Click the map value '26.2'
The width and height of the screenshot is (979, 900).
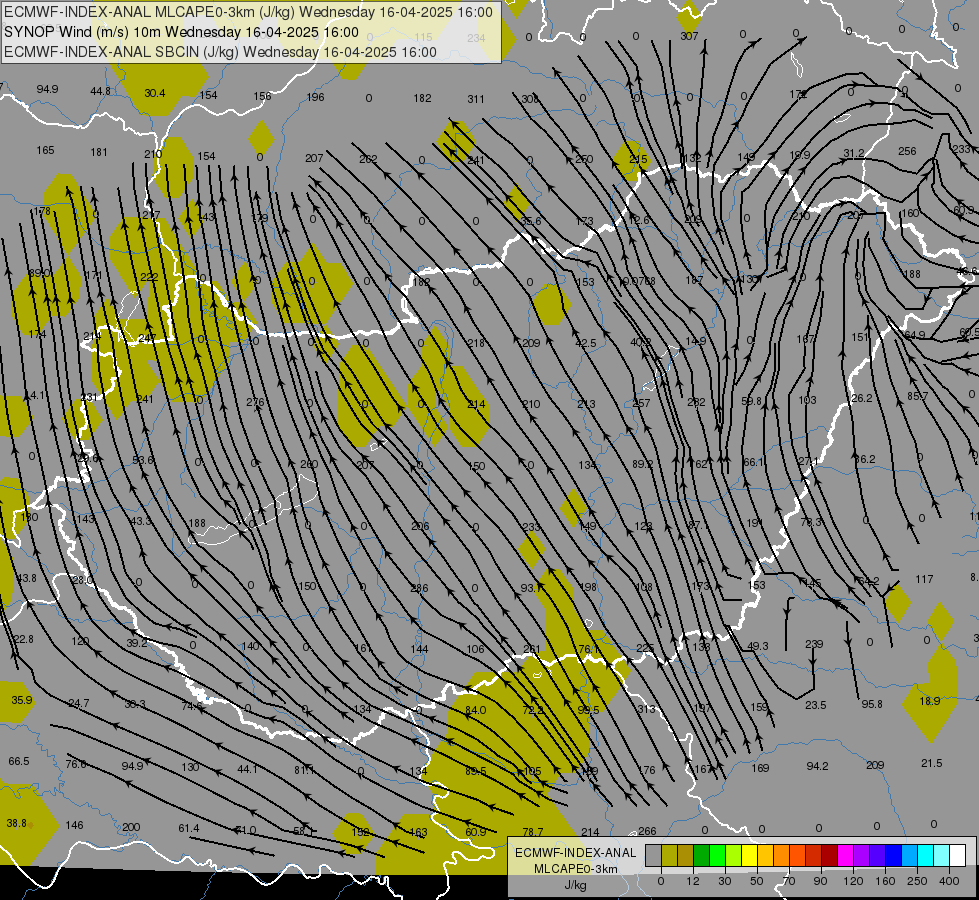[x=862, y=398]
